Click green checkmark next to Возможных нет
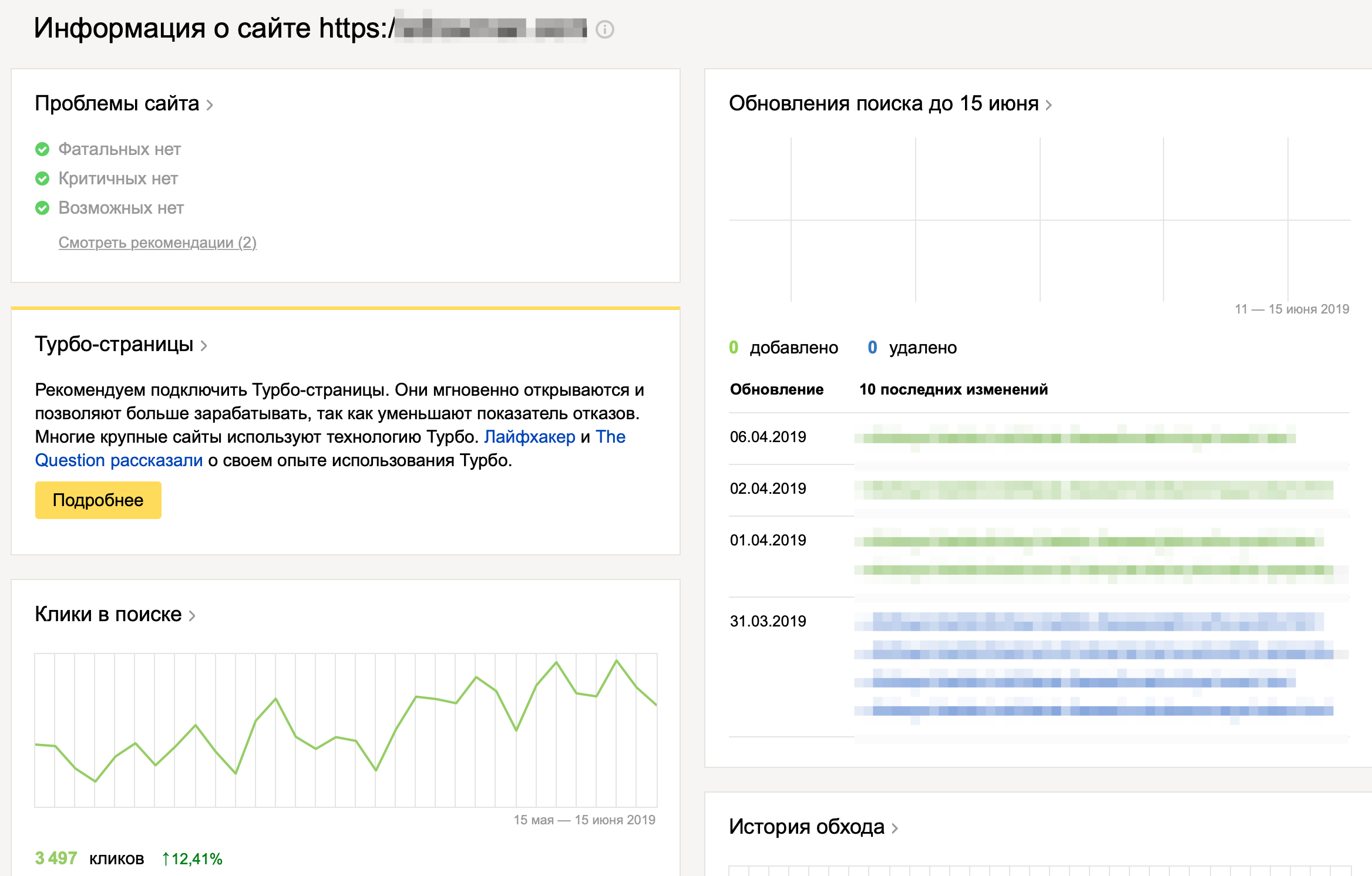The width and height of the screenshot is (1372, 876). pos(42,208)
